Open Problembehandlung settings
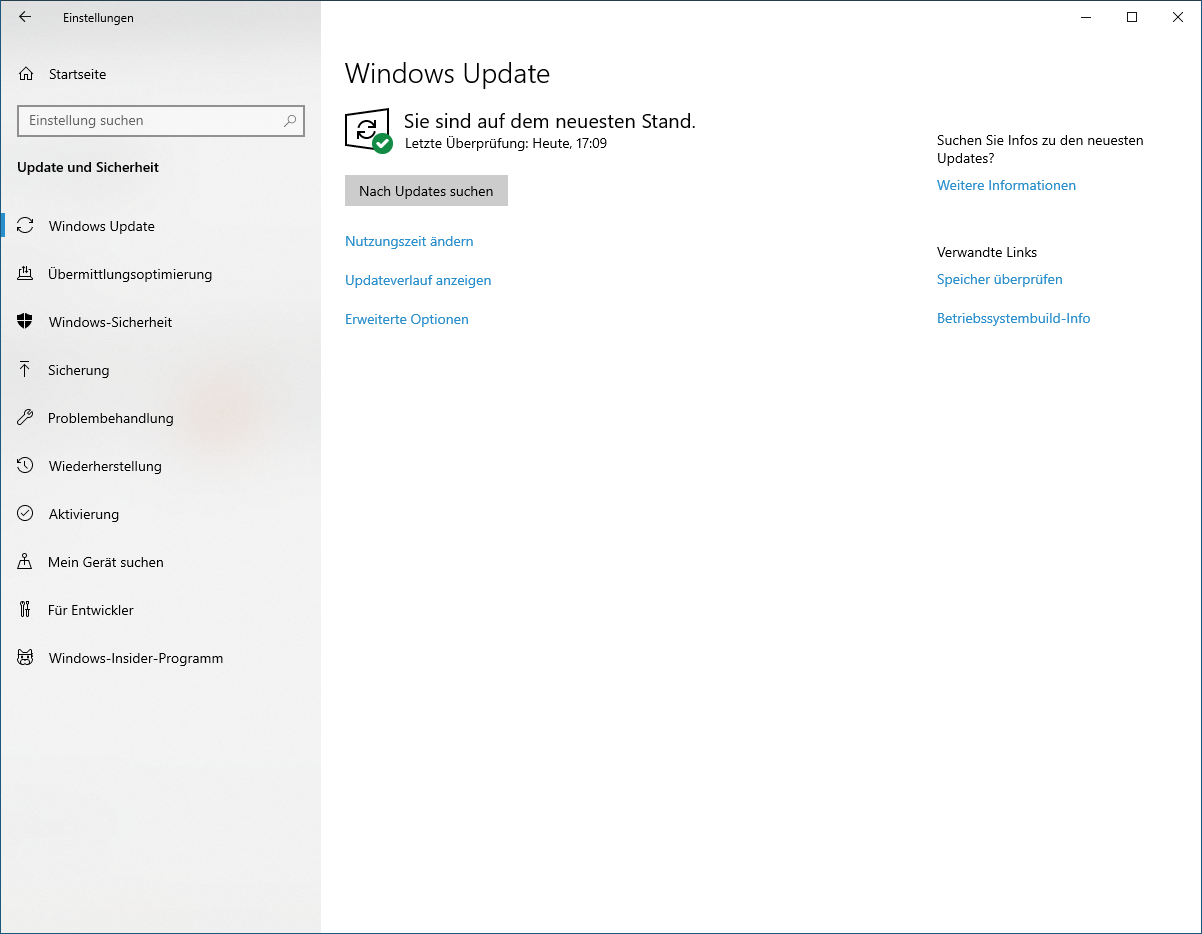The image size is (1202, 934). [x=161, y=418]
